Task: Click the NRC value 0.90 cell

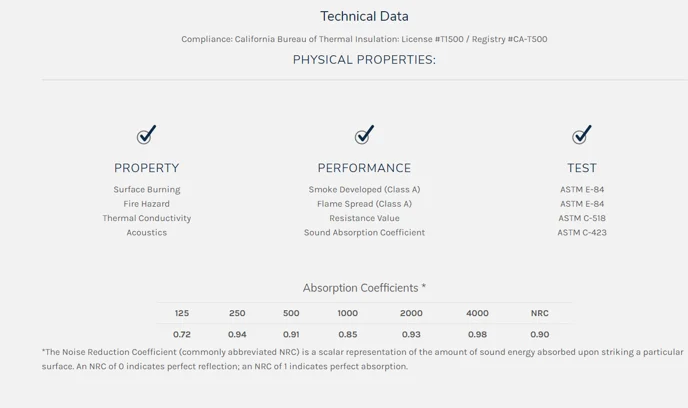Action: [540, 334]
